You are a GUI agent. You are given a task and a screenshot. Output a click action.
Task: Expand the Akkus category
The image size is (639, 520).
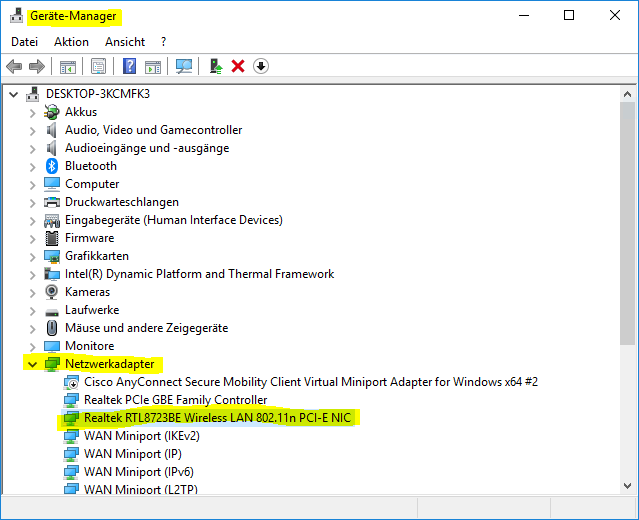(x=32, y=112)
